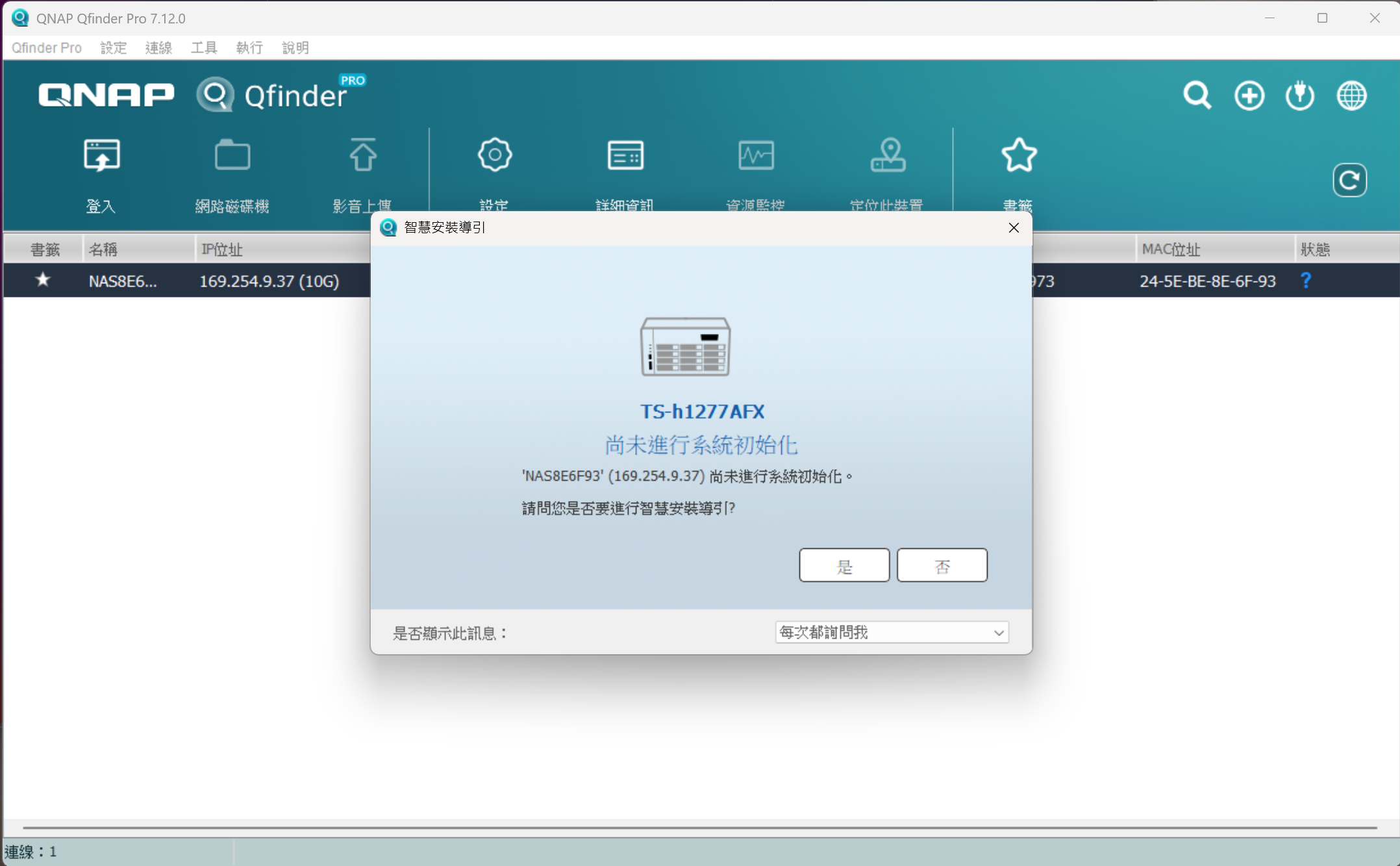Sort by the 書籤 column header
1400x866 pixels.
[44, 249]
